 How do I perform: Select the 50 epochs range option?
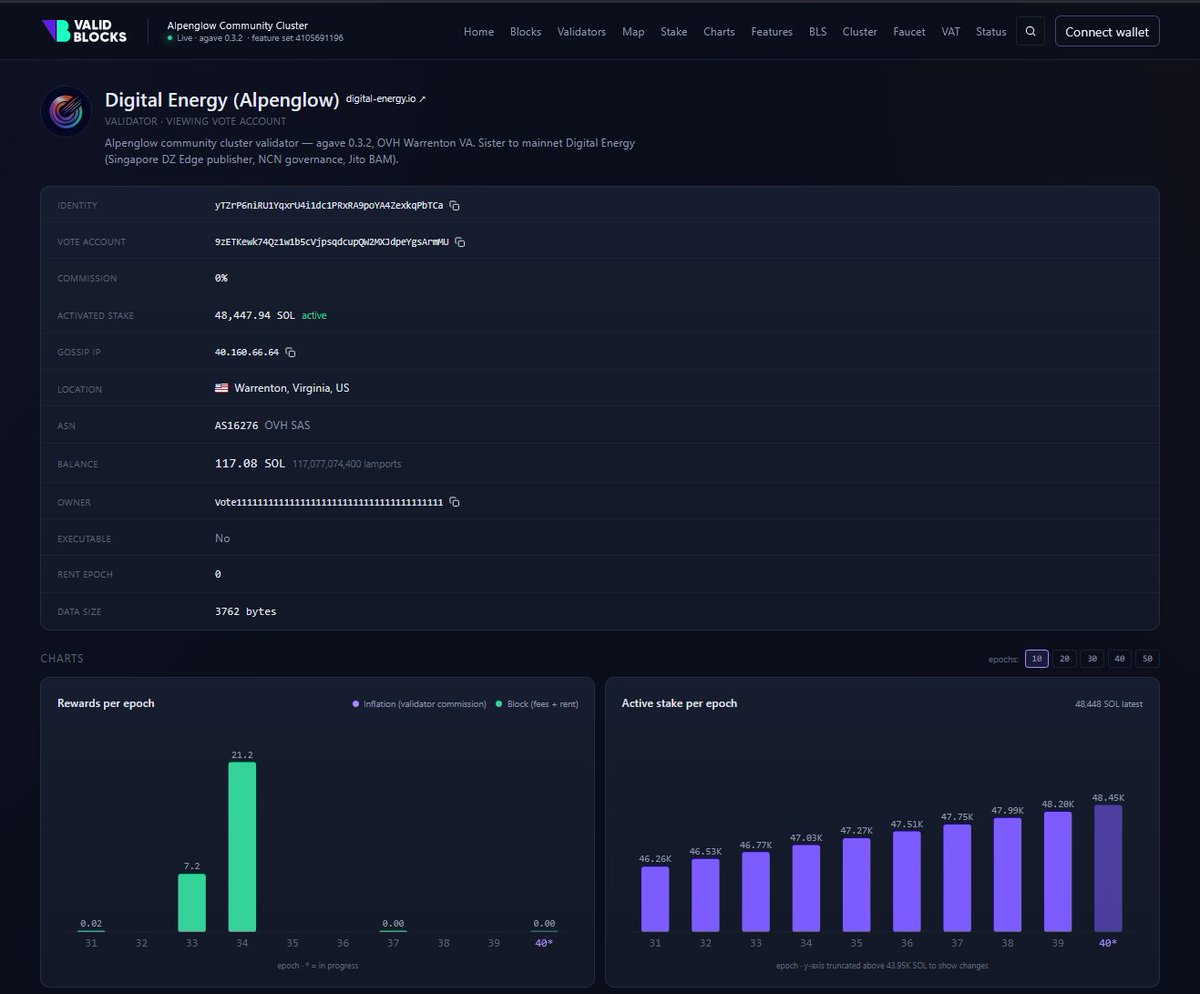pos(1147,659)
